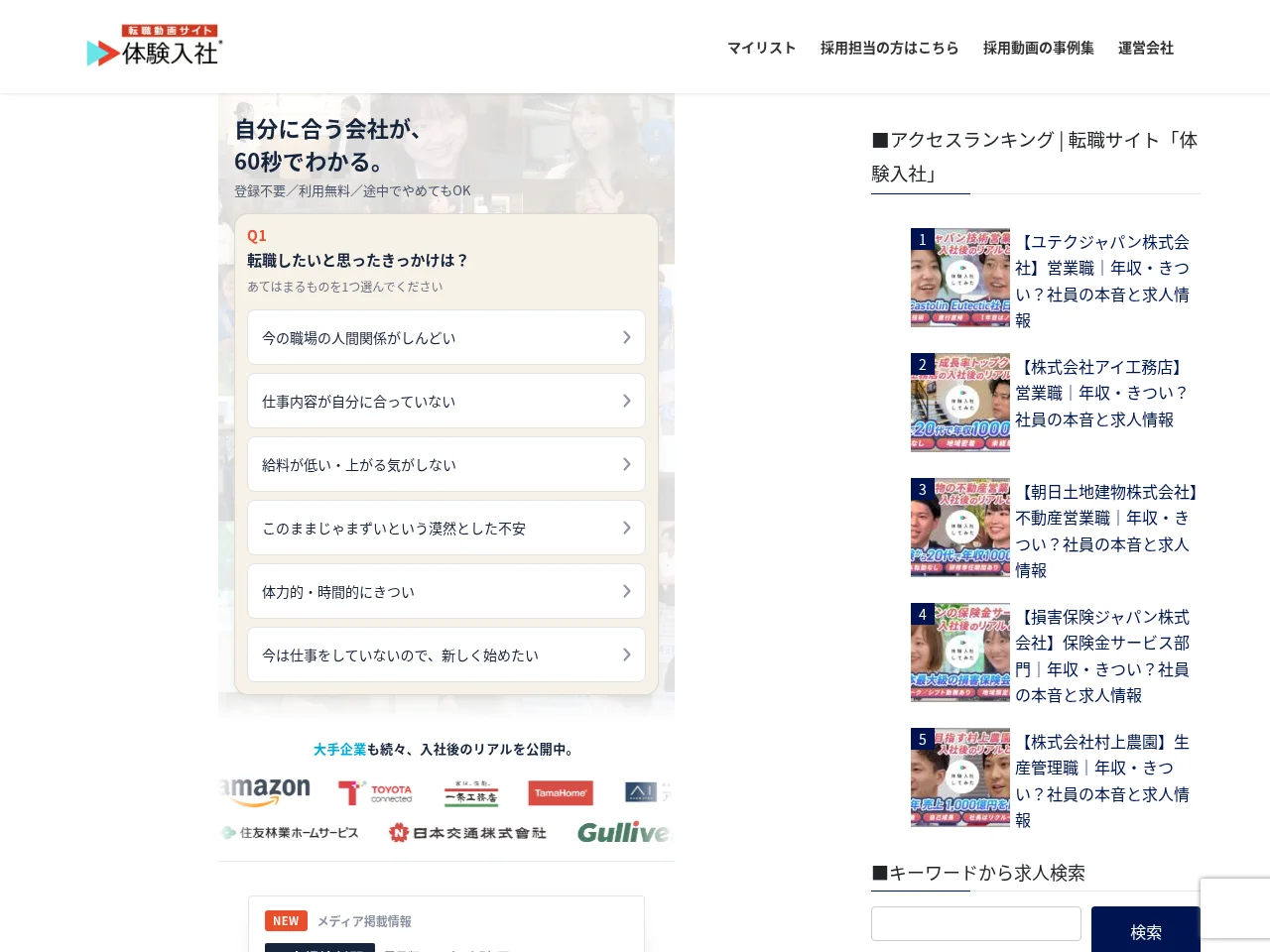
Task: Focus the keyword job search input field
Action: point(976,923)
